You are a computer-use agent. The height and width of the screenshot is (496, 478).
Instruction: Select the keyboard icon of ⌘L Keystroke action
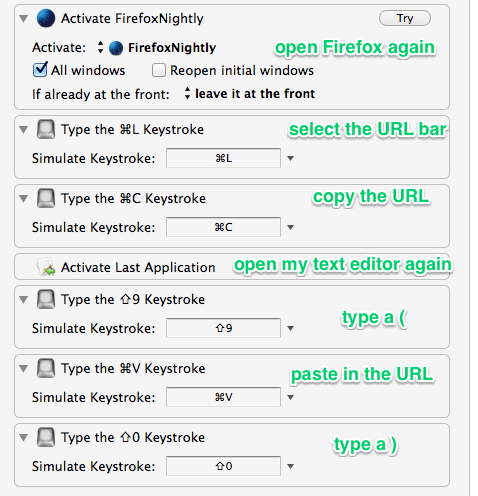(46, 129)
